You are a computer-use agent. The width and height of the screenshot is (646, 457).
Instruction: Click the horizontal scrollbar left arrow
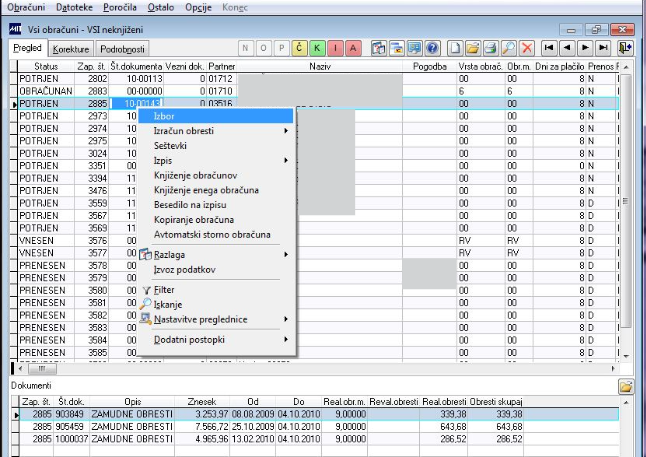(21, 368)
